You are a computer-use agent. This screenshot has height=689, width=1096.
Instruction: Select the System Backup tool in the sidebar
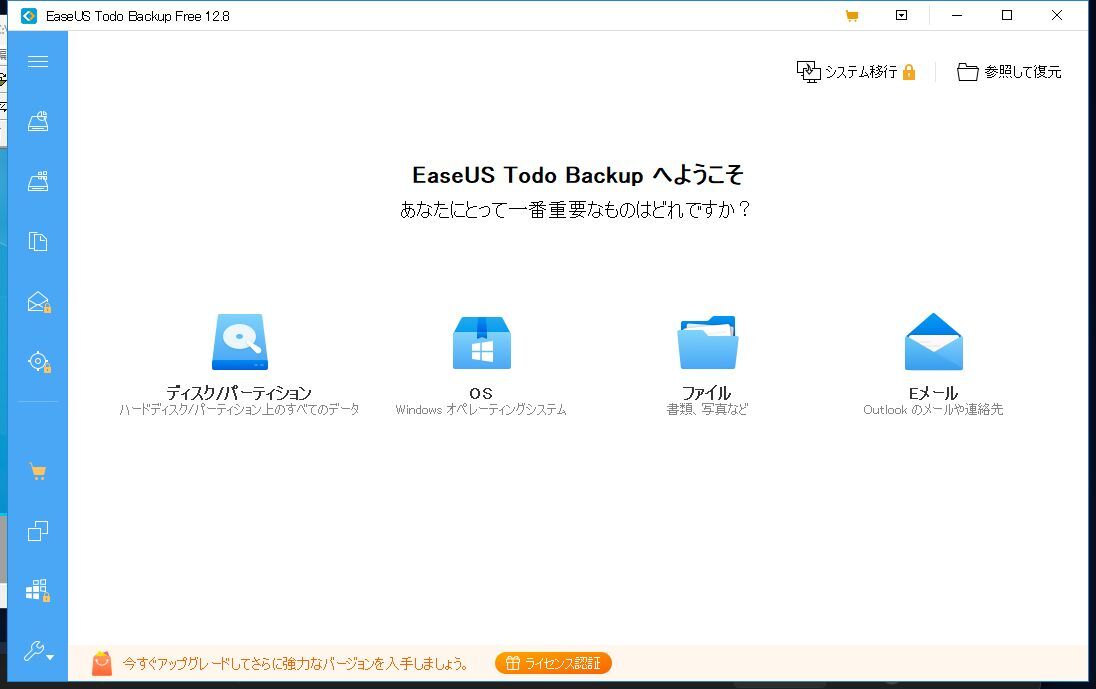click(38, 180)
